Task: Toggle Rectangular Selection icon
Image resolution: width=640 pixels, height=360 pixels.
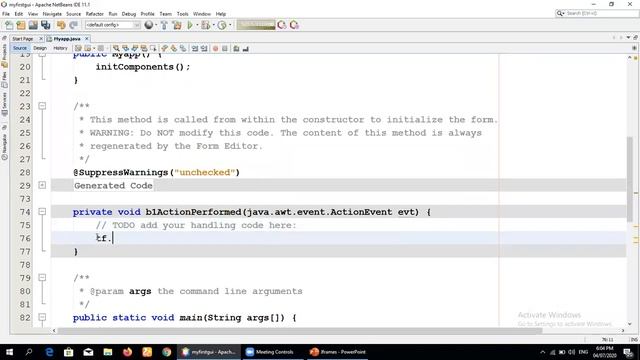Action: (x=153, y=49)
